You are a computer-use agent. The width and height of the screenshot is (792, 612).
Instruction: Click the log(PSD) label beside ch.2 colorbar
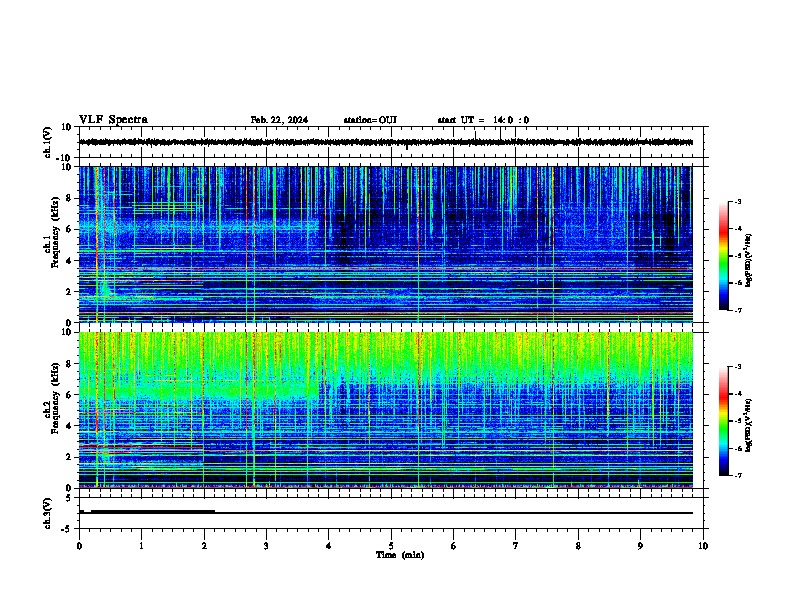(749, 425)
